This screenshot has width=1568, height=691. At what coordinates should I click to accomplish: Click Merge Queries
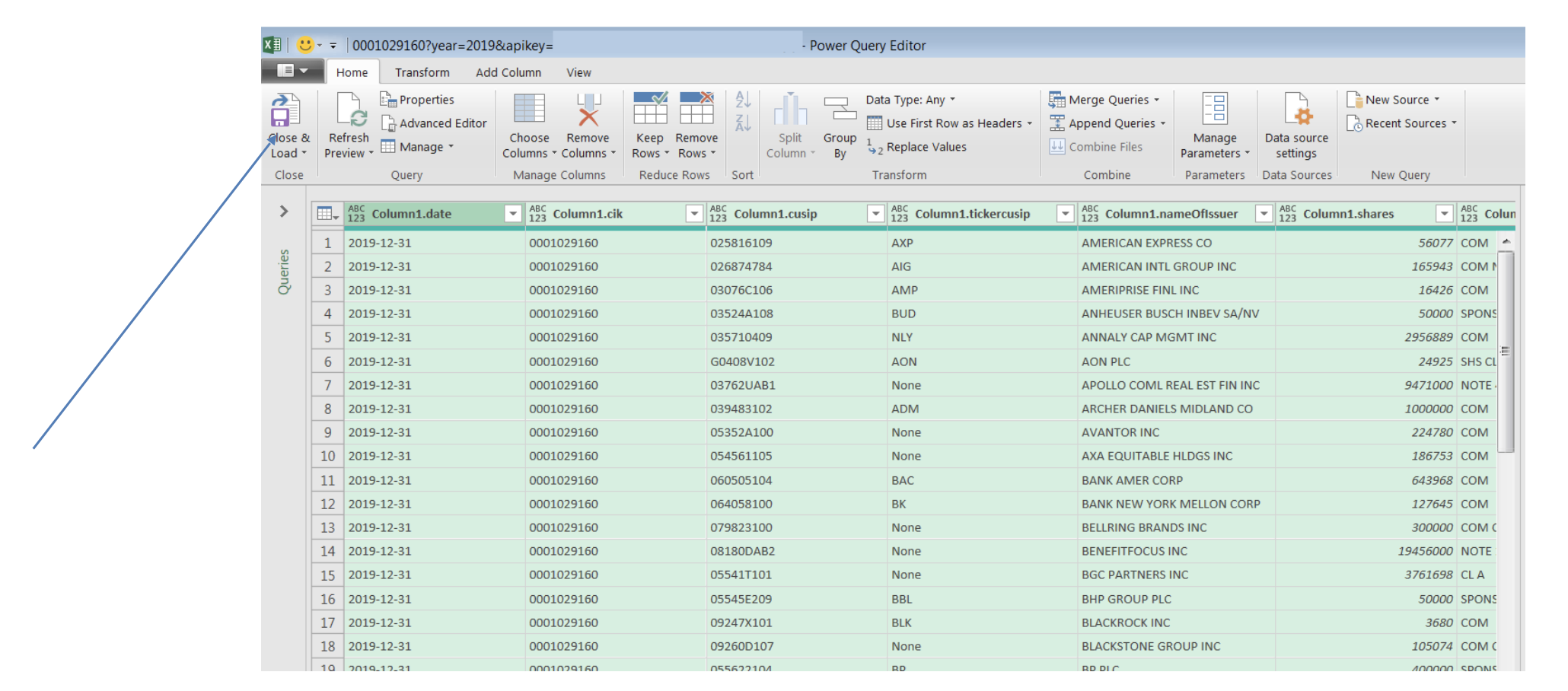click(1104, 100)
